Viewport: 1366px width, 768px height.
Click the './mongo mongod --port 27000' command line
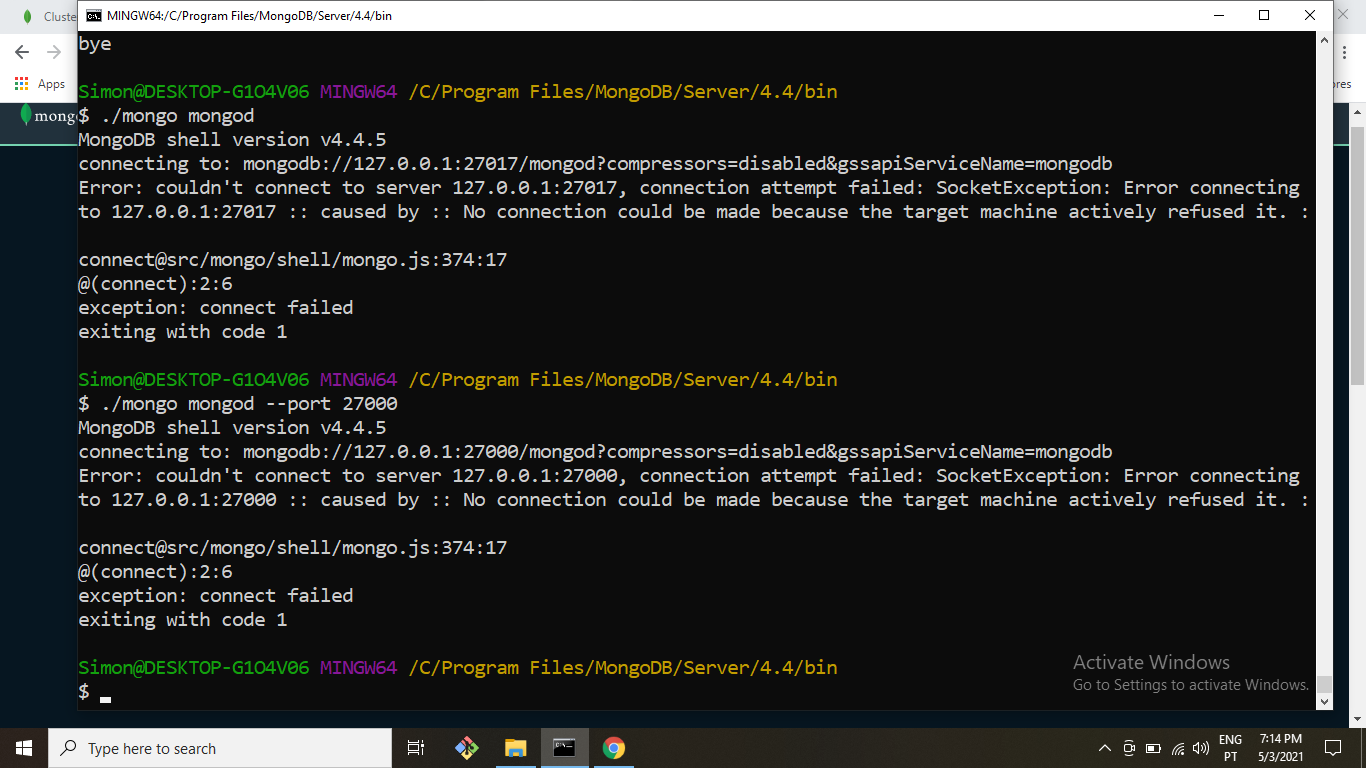(238, 404)
